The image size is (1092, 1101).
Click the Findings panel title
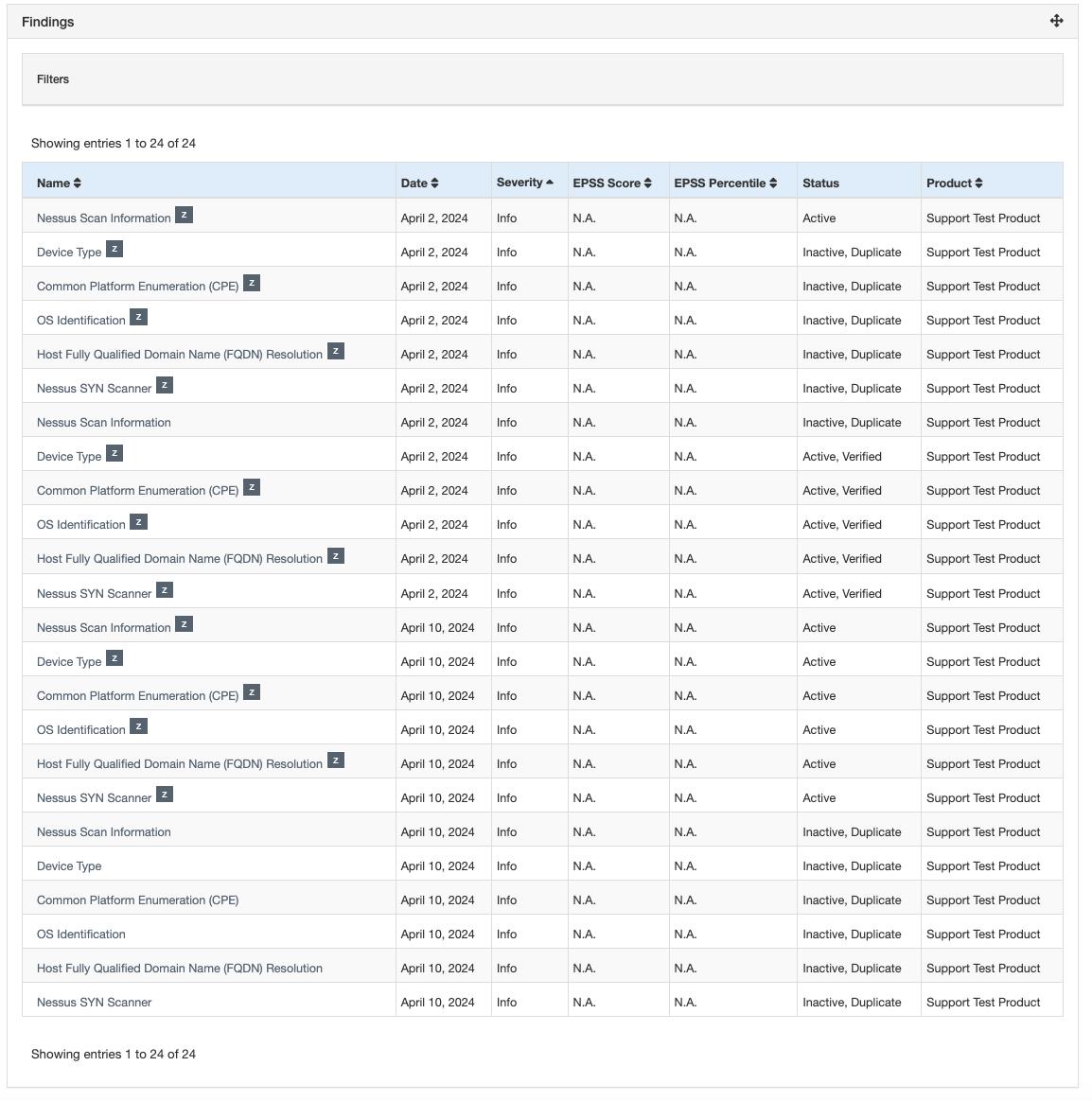coord(48,22)
